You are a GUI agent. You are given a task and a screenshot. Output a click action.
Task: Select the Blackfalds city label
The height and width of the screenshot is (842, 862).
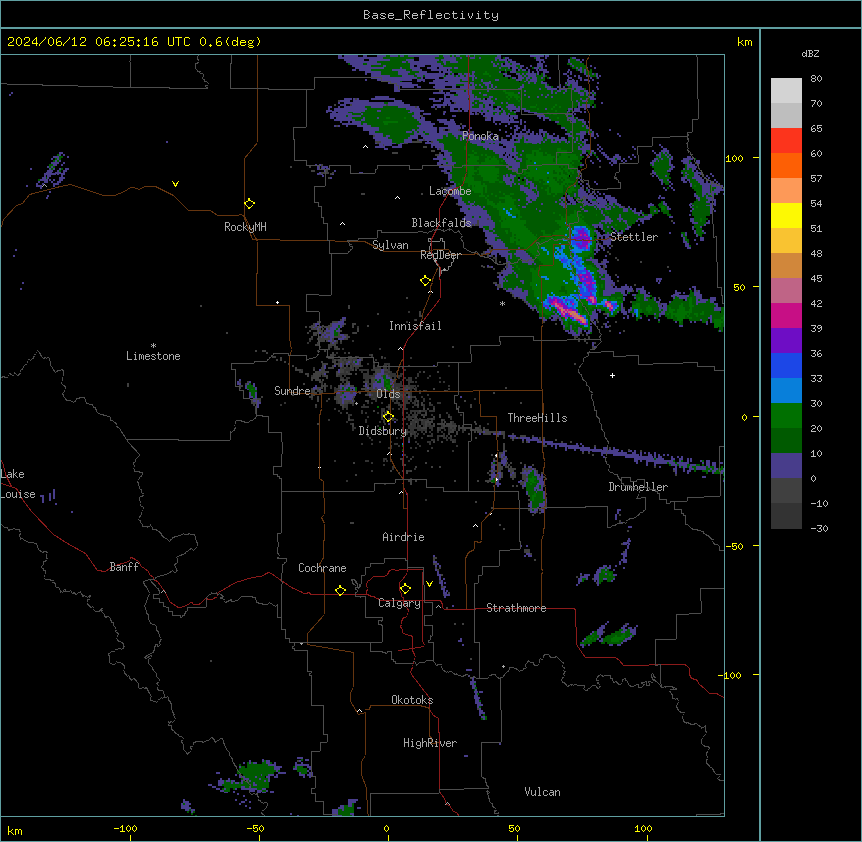click(x=441, y=223)
